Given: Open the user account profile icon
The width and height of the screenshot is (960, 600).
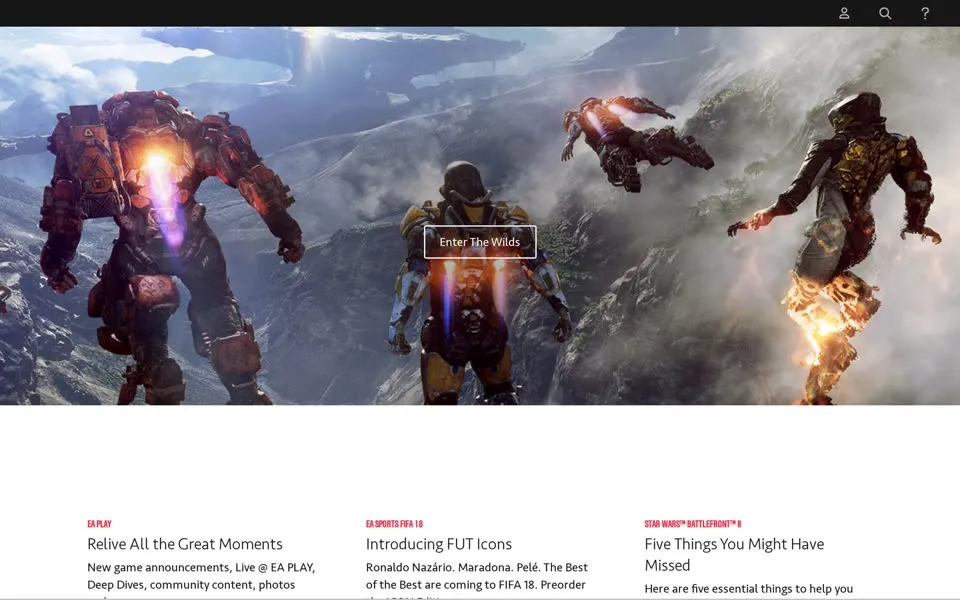Looking at the screenshot, I should 844,13.
